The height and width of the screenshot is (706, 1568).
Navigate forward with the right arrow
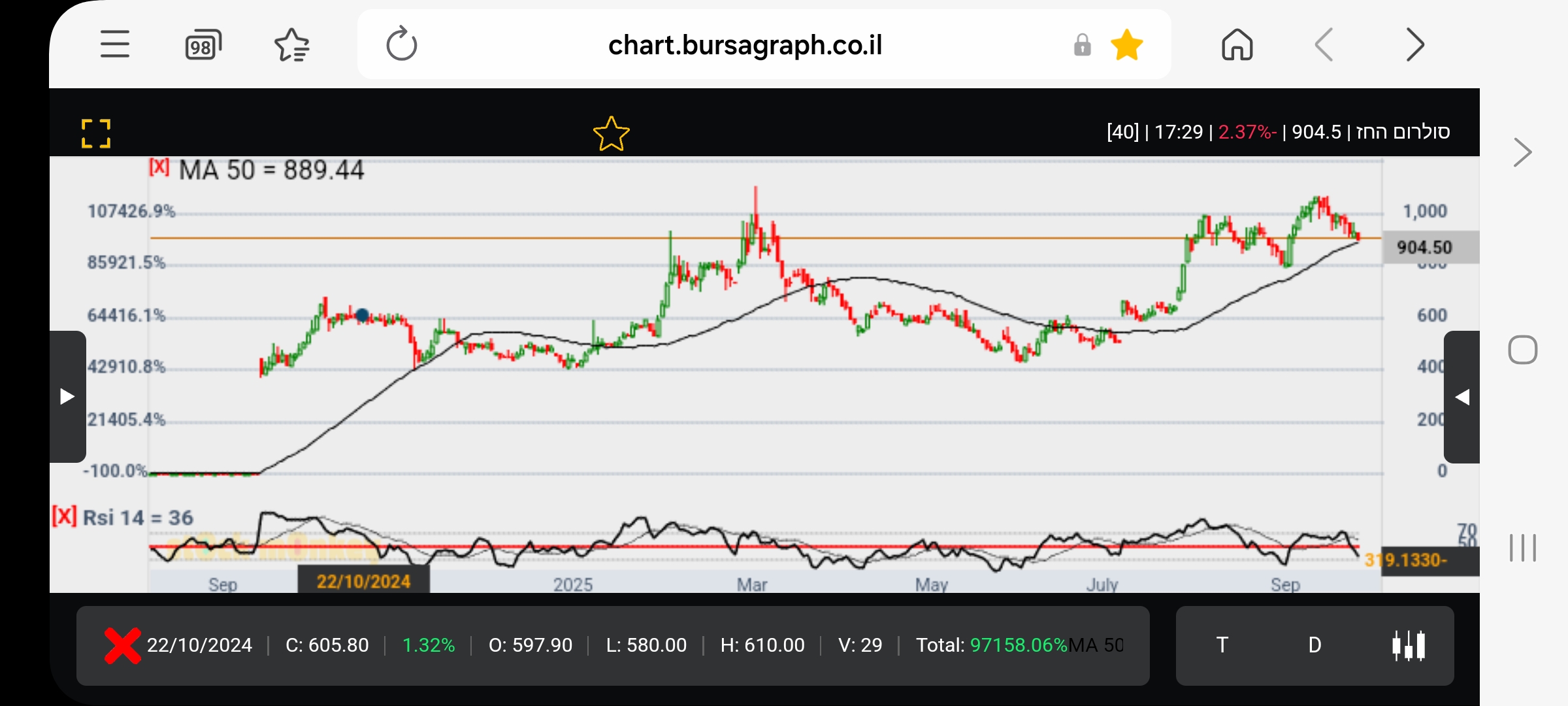[x=1414, y=45]
